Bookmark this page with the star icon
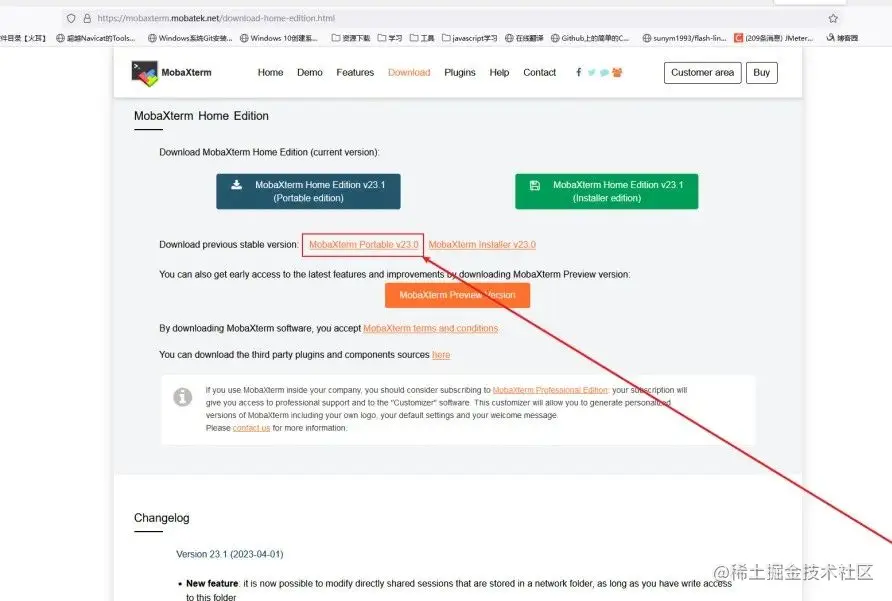Viewport: 892px width, 601px height. pyautogui.click(x=833, y=18)
